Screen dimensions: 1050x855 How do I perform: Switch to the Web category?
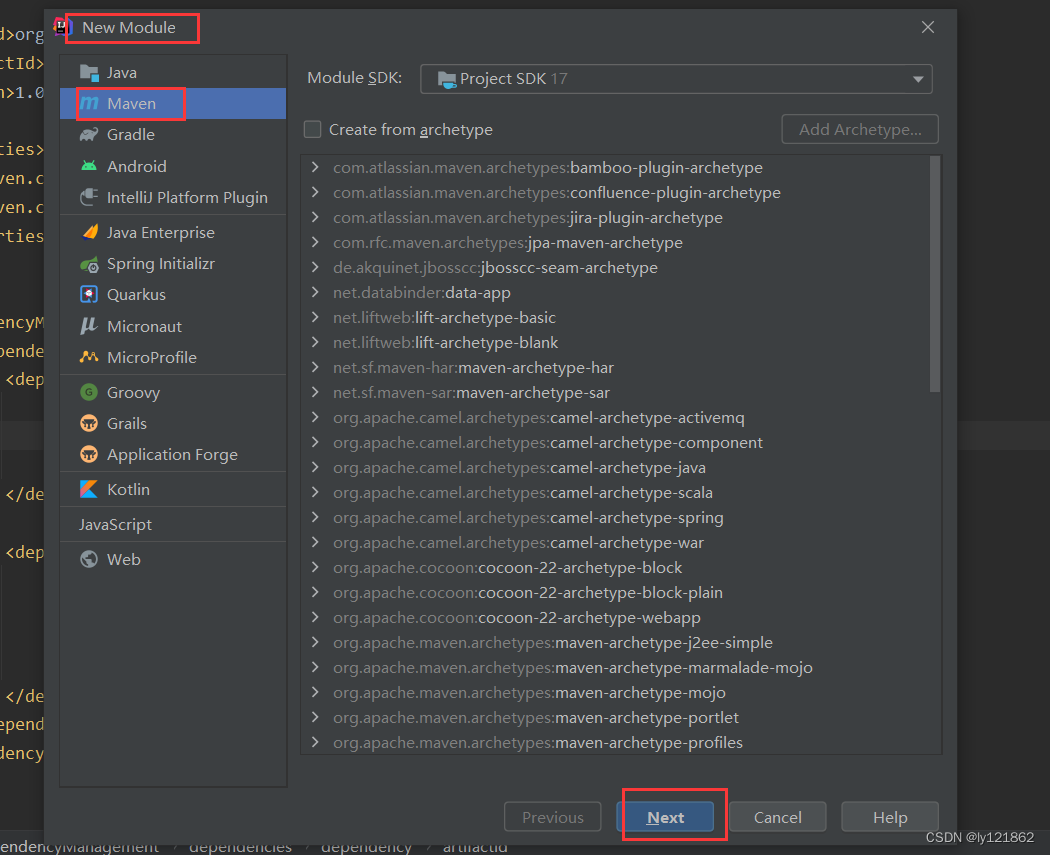click(120, 559)
